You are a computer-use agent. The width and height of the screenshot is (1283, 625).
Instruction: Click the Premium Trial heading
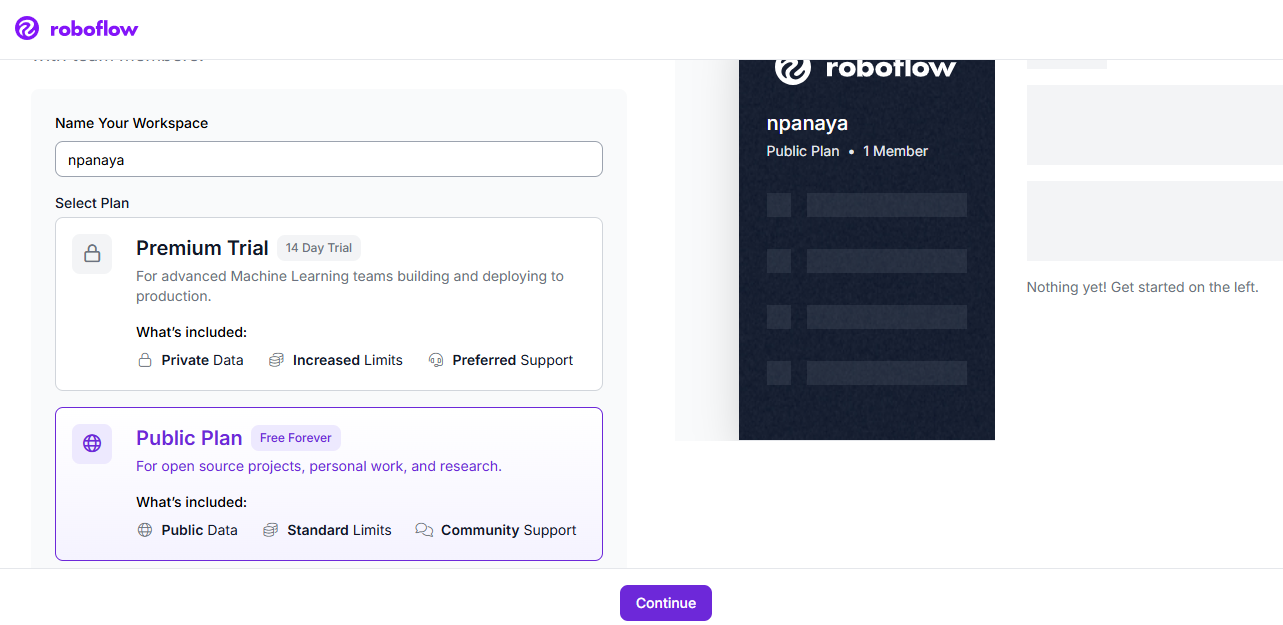pos(202,248)
